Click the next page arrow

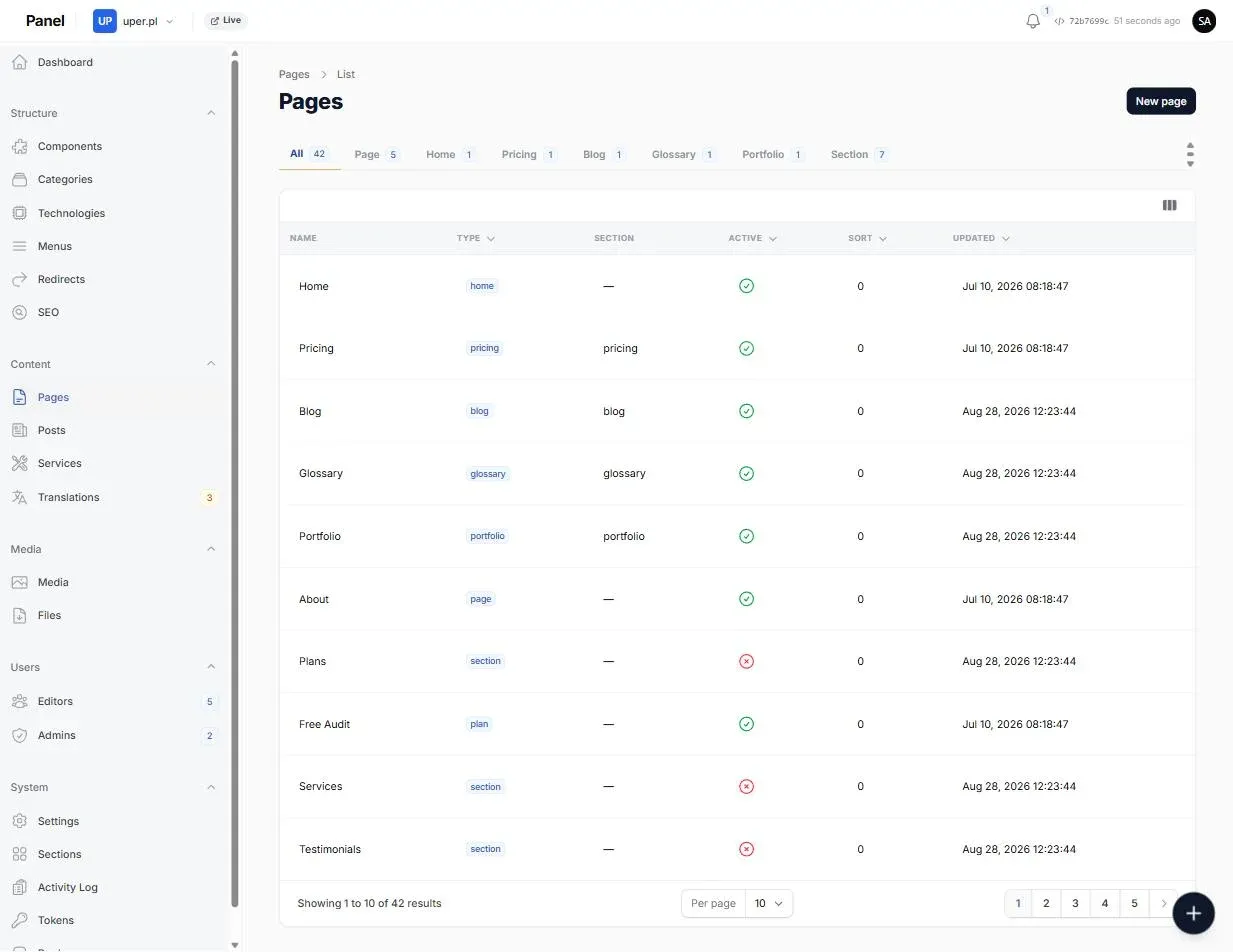tap(1163, 903)
